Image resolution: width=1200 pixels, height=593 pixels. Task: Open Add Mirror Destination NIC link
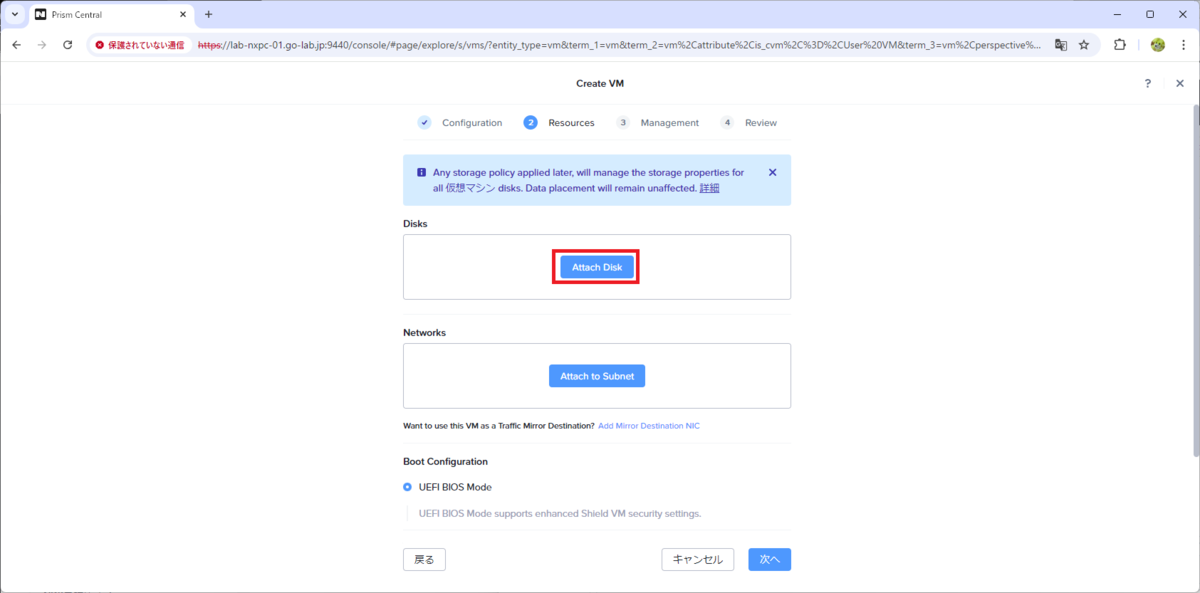coord(649,426)
